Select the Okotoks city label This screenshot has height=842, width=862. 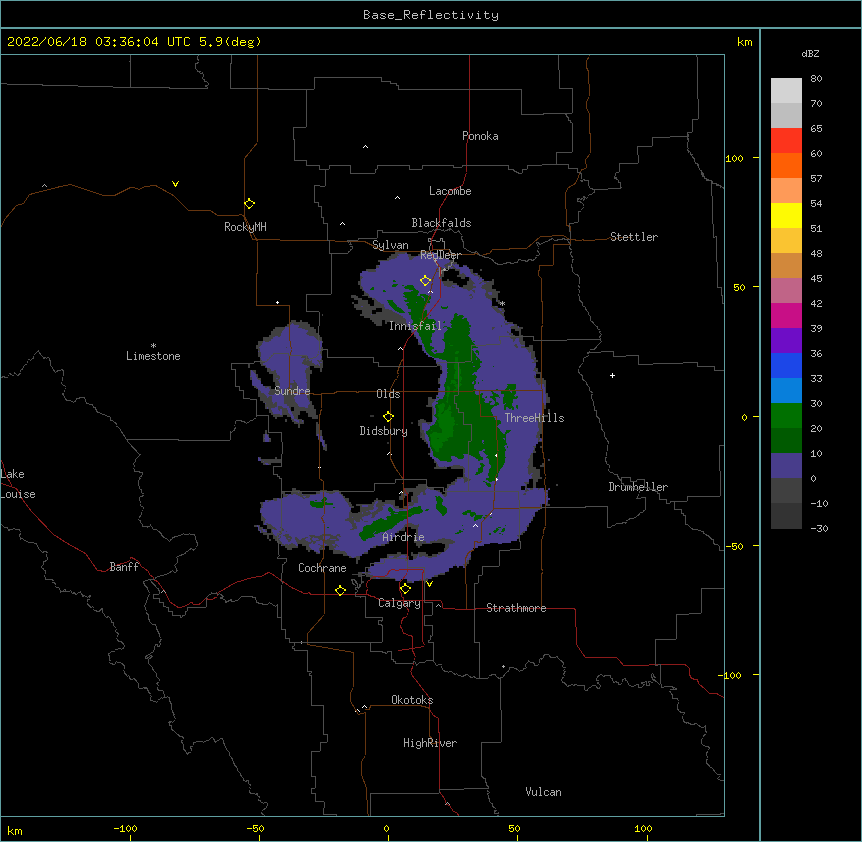(412, 700)
